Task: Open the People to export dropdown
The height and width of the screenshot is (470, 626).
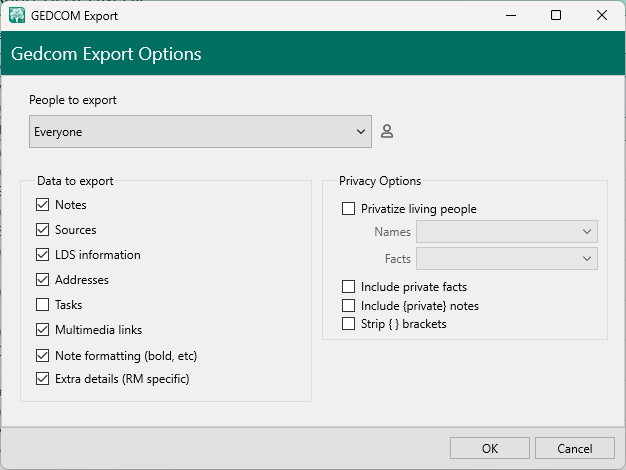Action: click(200, 131)
